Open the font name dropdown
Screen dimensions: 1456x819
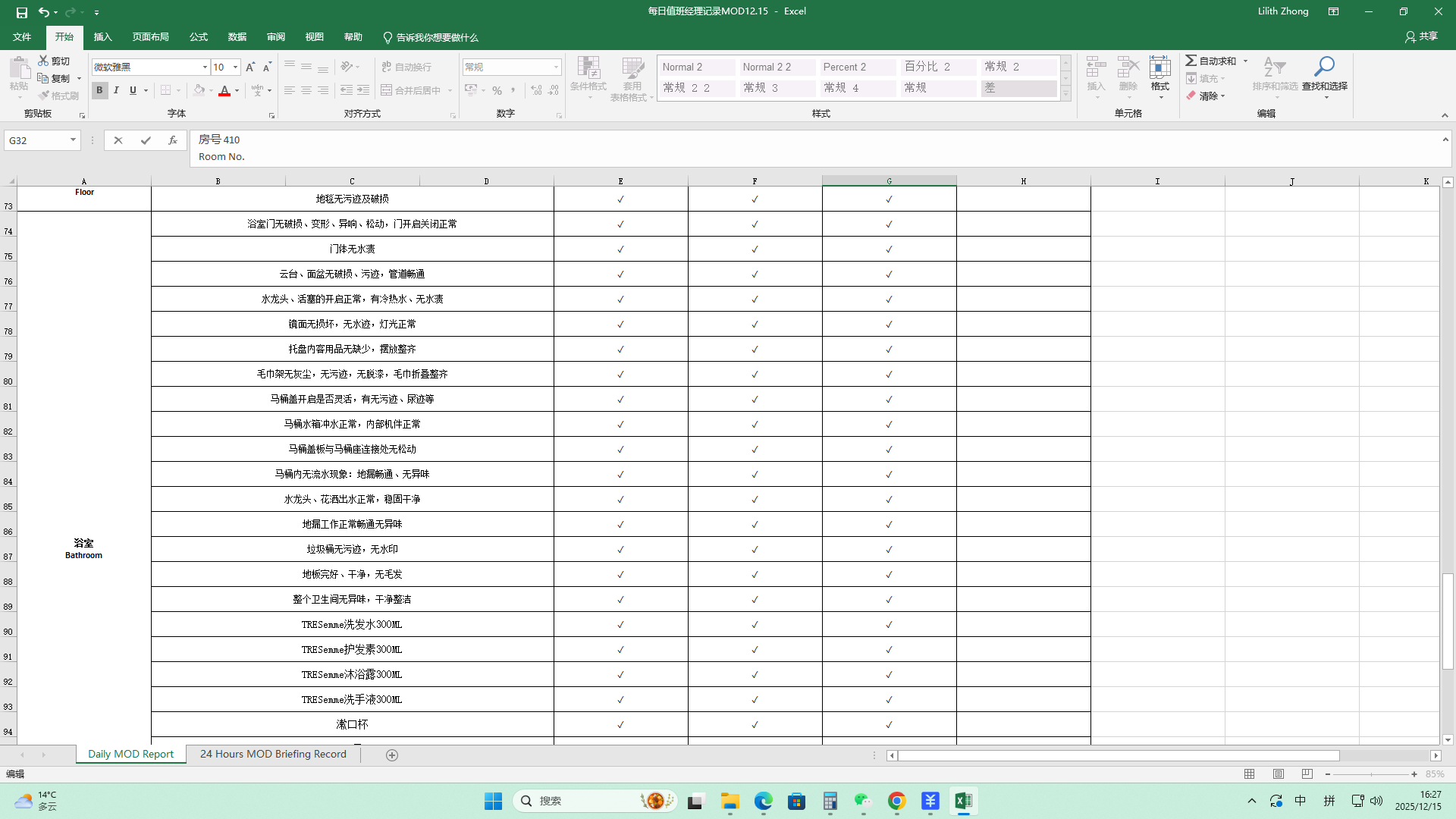point(205,67)
